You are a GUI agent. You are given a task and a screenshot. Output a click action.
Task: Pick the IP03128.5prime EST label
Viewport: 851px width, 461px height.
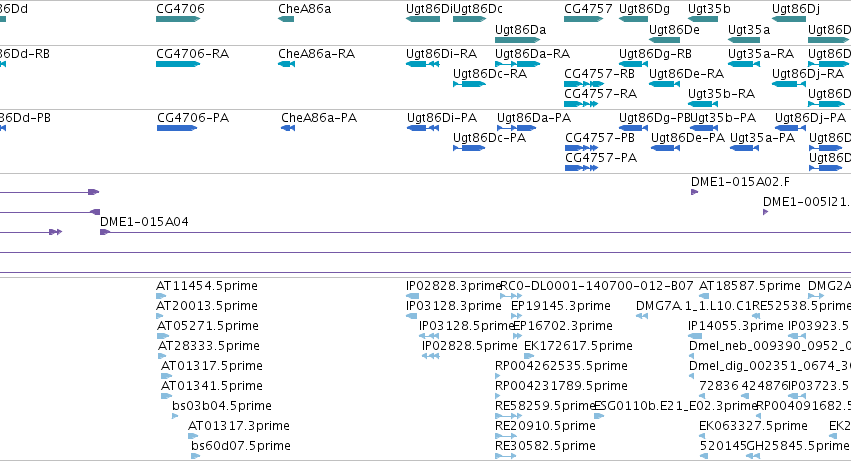tap(467, 326)
